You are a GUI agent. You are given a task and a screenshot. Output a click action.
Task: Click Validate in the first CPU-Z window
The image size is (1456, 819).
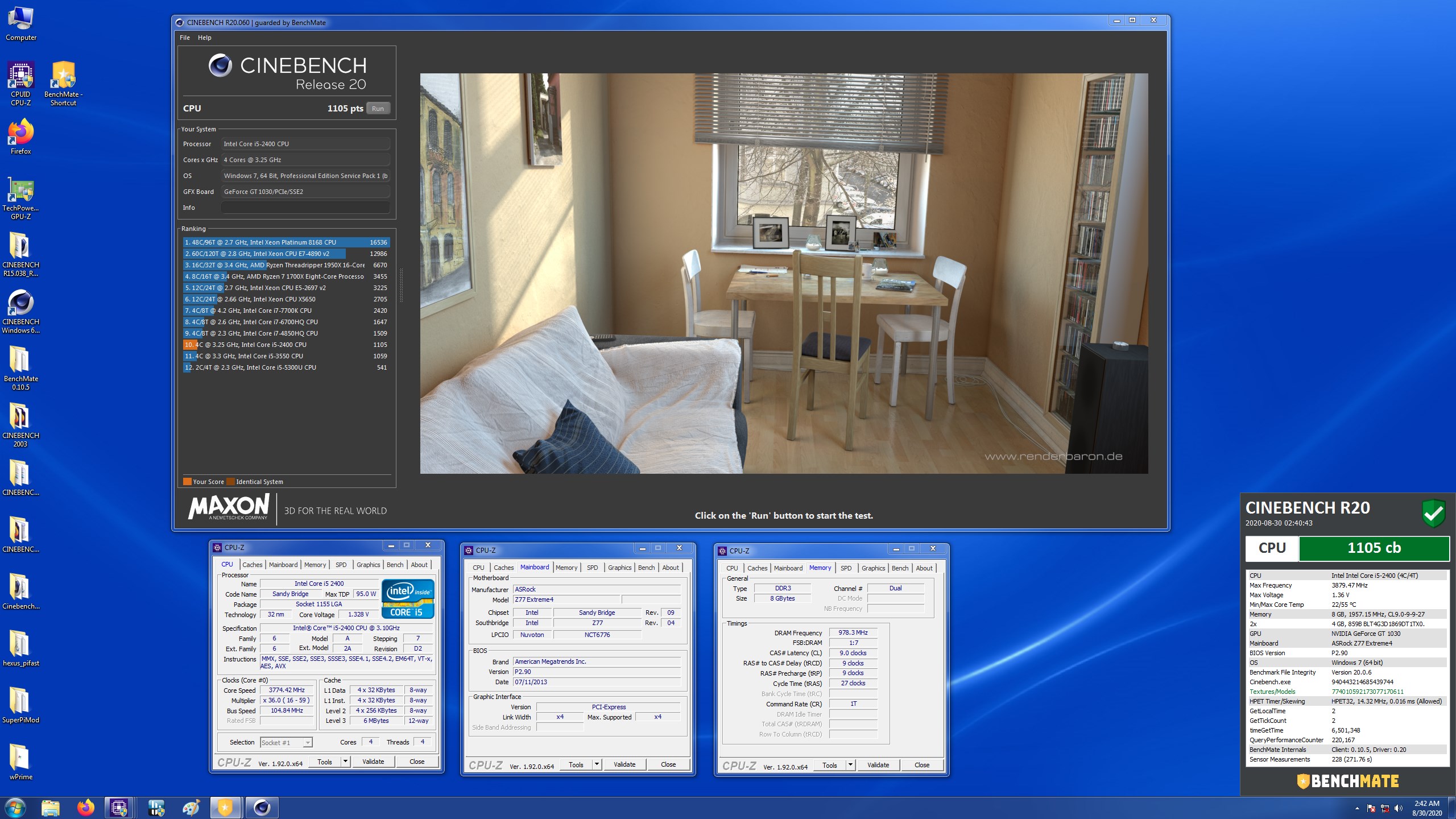click(373, 762)
